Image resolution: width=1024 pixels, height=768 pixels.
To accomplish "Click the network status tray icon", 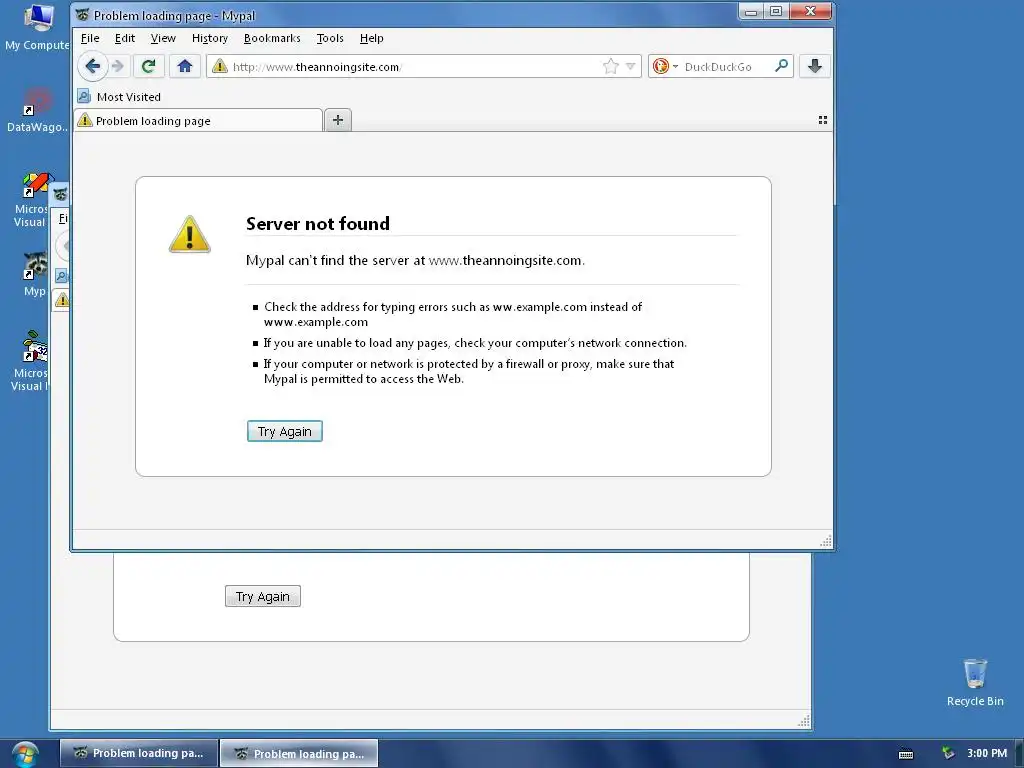I will (x=948, y=754).
